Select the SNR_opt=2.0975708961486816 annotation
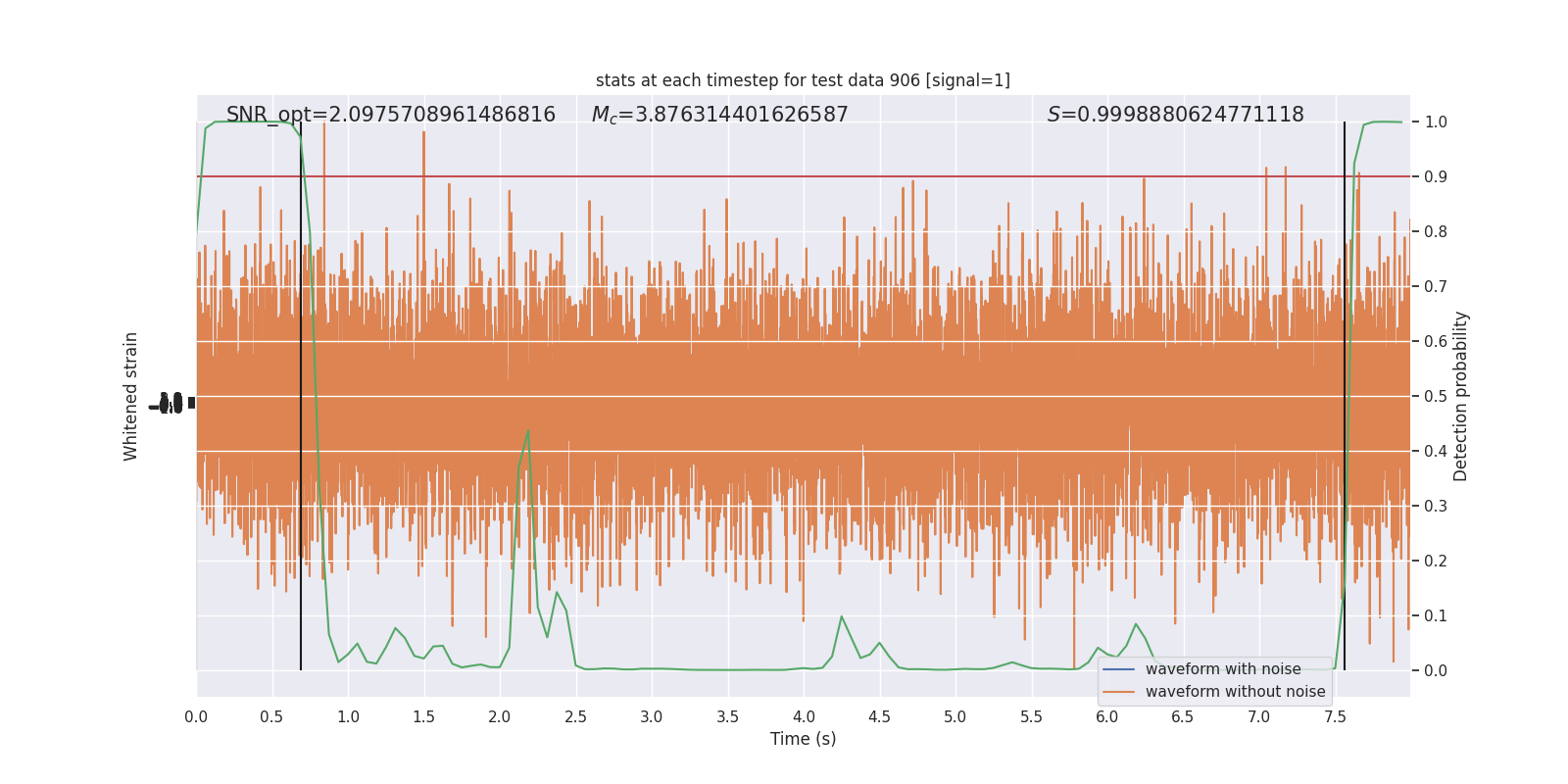The width and height of the screenshot is (1568, 784). (x=391, y=115)
